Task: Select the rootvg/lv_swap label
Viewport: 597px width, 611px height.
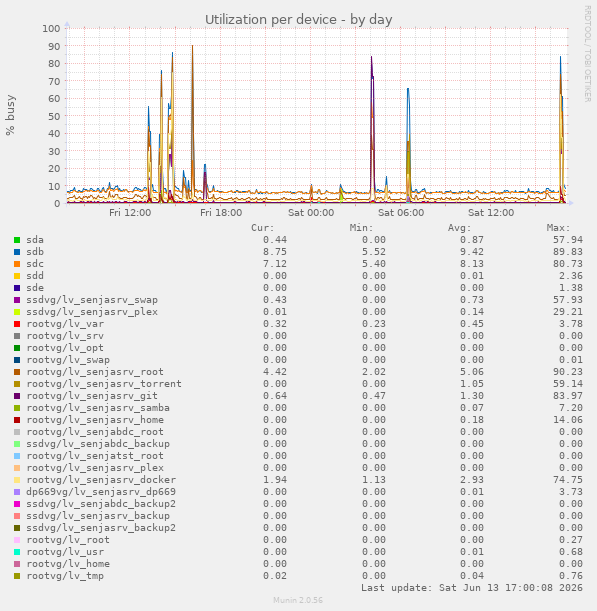Action: point(68,360)
